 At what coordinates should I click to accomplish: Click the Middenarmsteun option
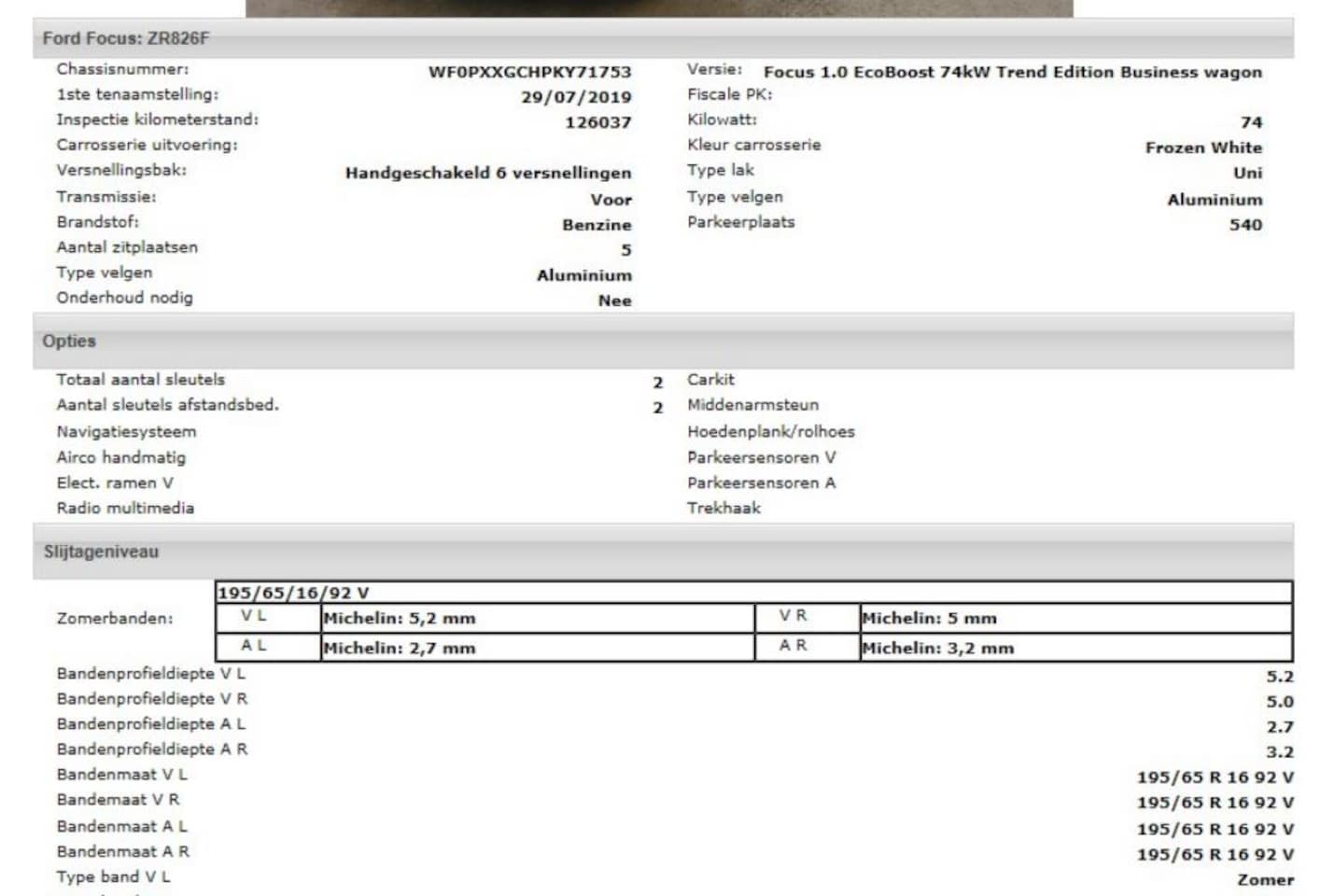pyautogui.click(x=752, y=404)
